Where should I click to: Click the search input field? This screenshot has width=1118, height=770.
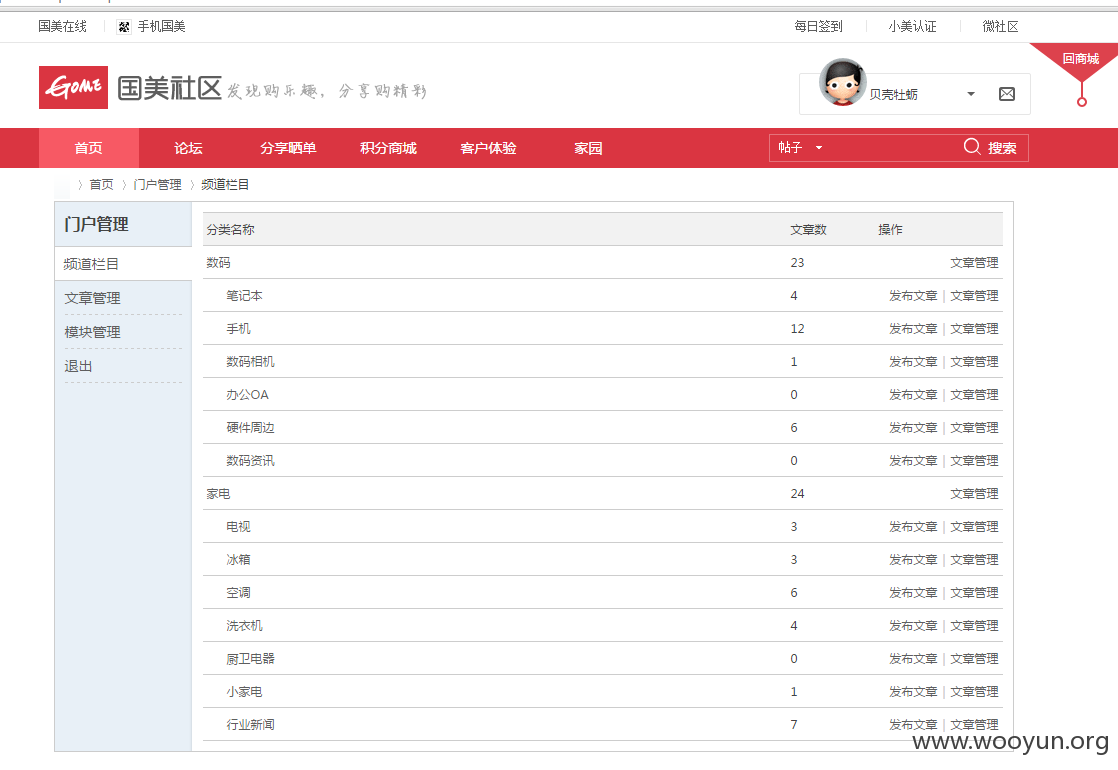pyautogui.click(x=891, y=148)
